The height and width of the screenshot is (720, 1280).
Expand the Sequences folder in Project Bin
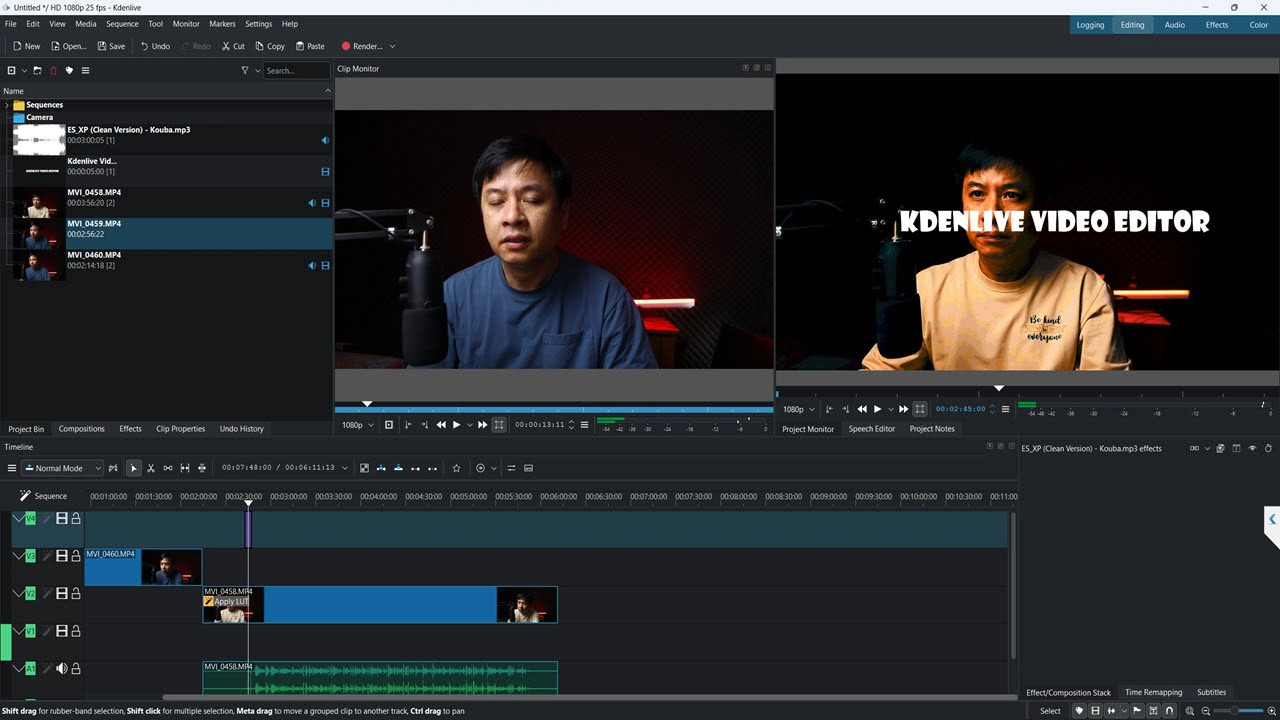point(6,105)
